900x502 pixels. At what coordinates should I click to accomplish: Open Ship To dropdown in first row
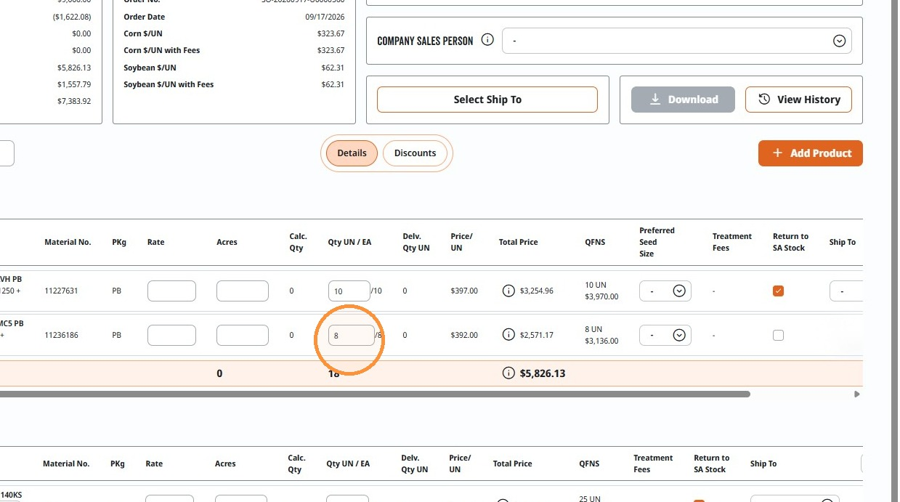coord(846,291)
